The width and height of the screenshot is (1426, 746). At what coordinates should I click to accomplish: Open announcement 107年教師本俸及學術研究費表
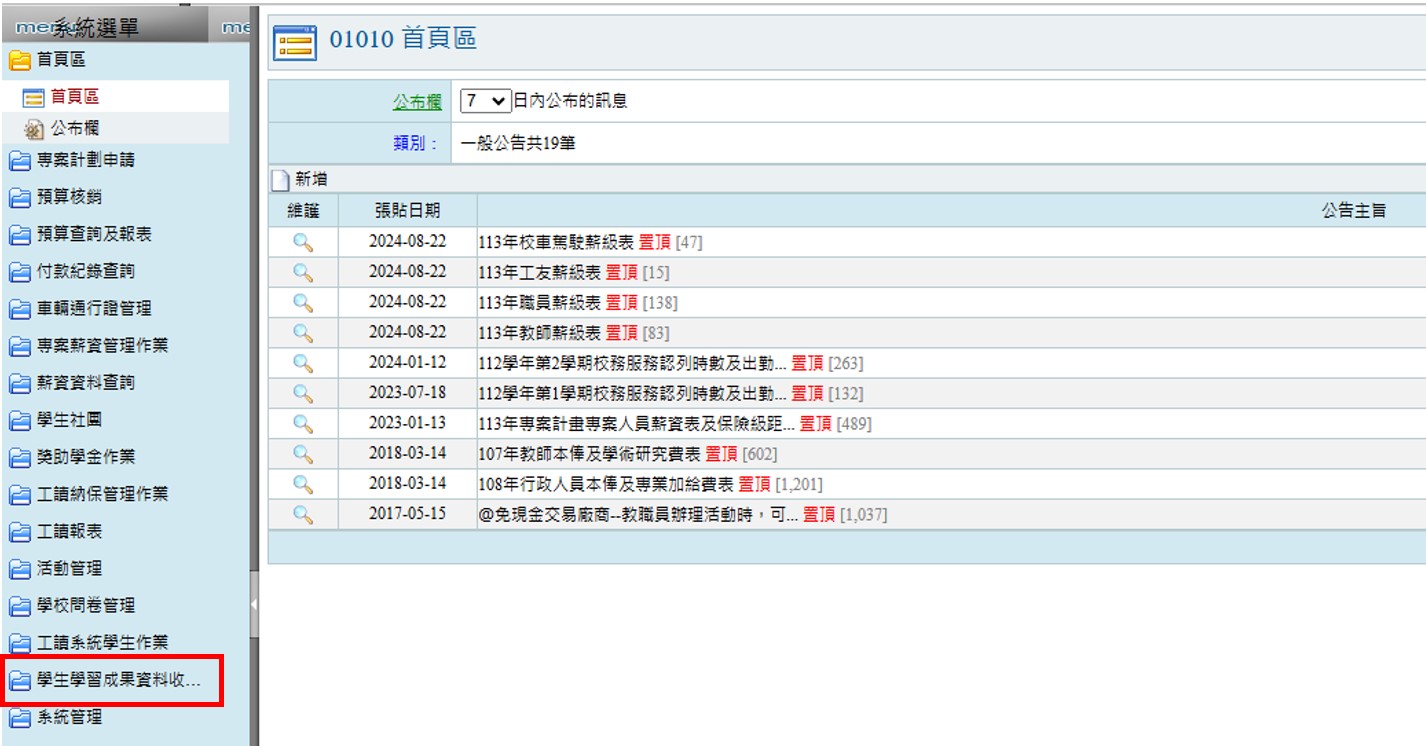(590, 454)
